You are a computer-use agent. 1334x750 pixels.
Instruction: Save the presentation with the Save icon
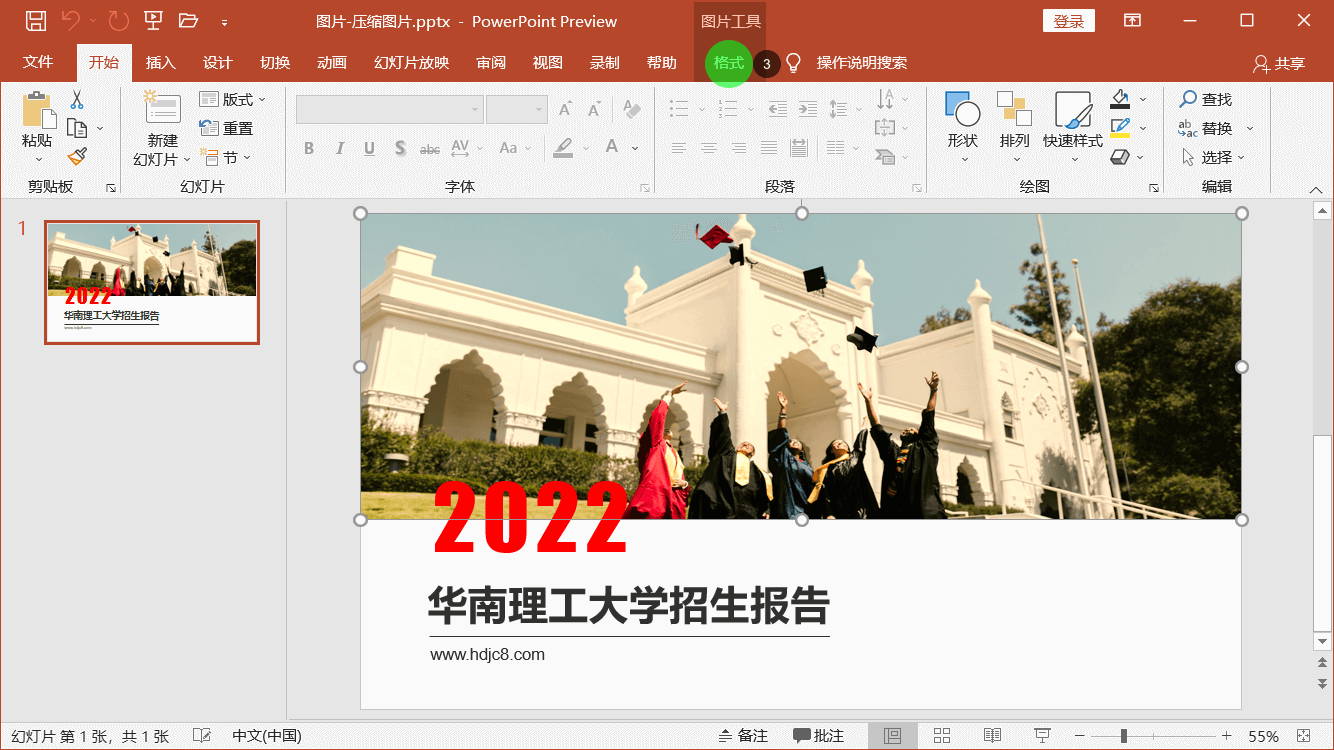(35, 20)
